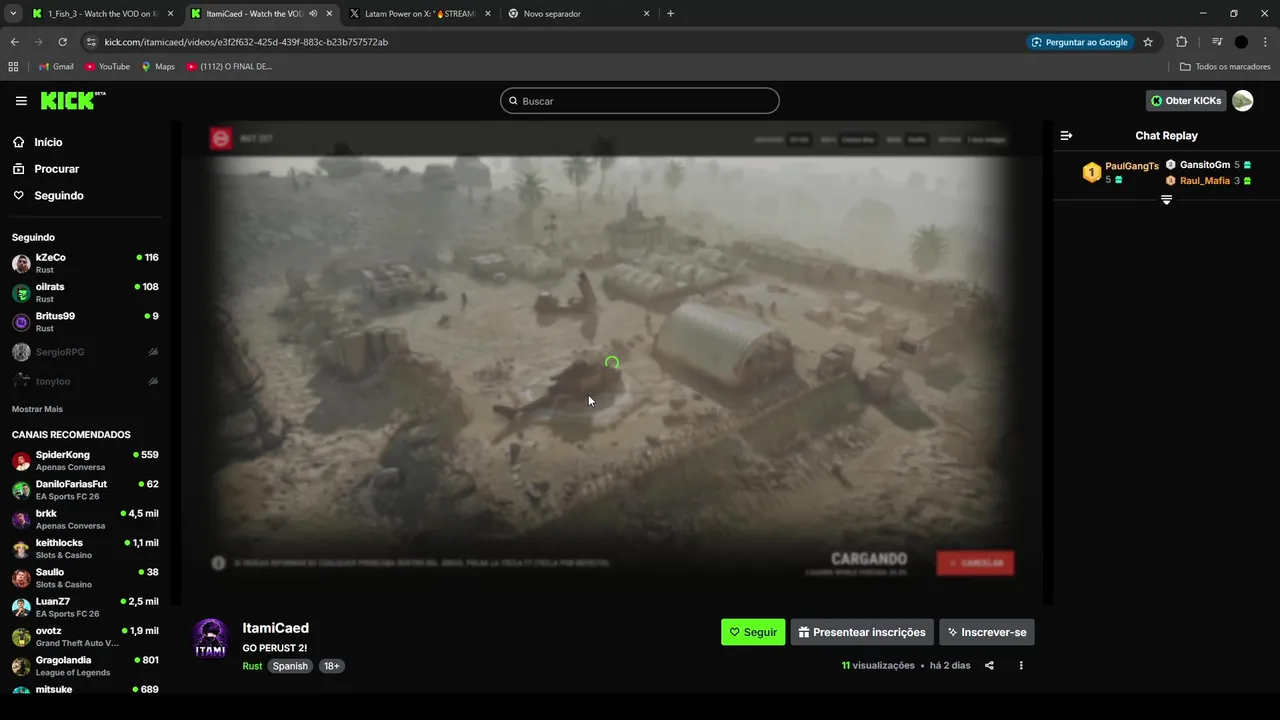This screenshot has width=1280, height=720.
Task: Go back in browser history
Action: (x=14, y=42)
